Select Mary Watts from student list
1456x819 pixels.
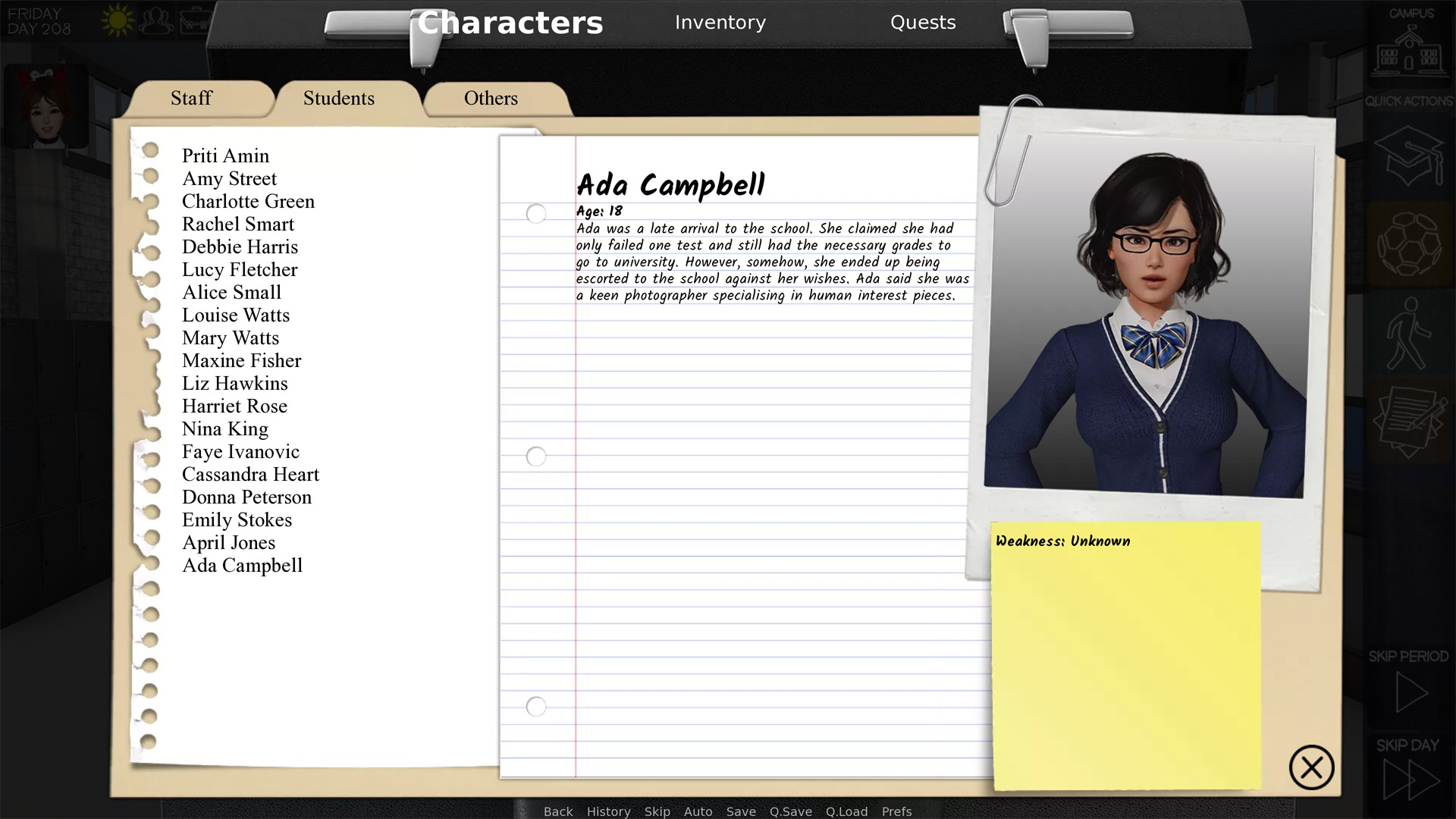point(231,338)
